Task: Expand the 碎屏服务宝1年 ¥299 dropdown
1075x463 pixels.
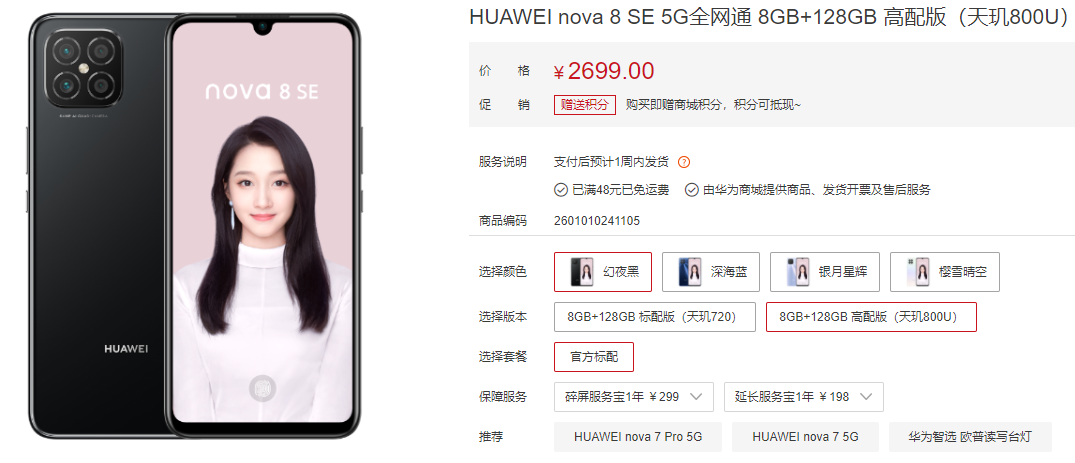Action: click(x=633, y=396)
